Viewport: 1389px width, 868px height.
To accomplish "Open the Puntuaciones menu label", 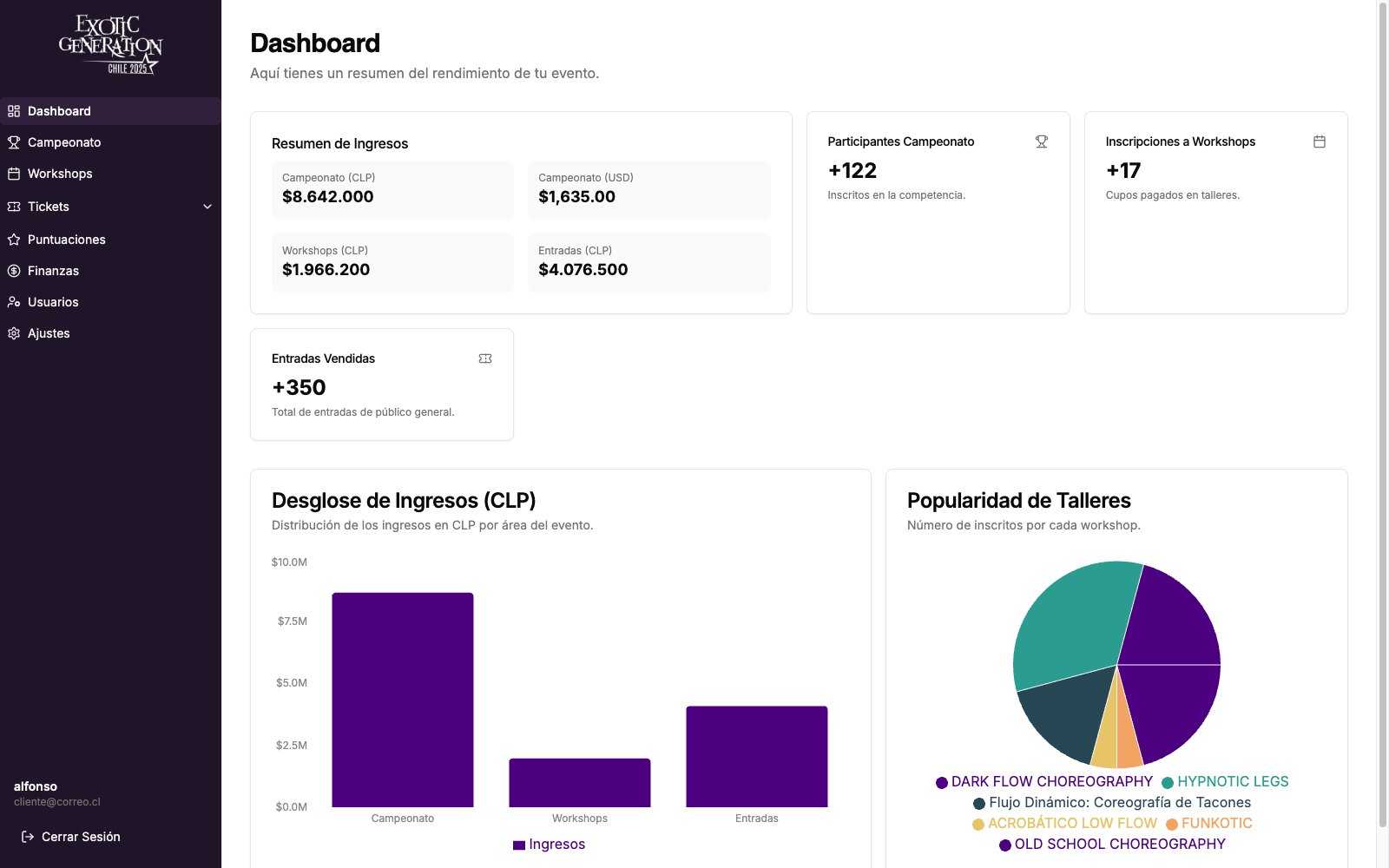I will [67, 240].
